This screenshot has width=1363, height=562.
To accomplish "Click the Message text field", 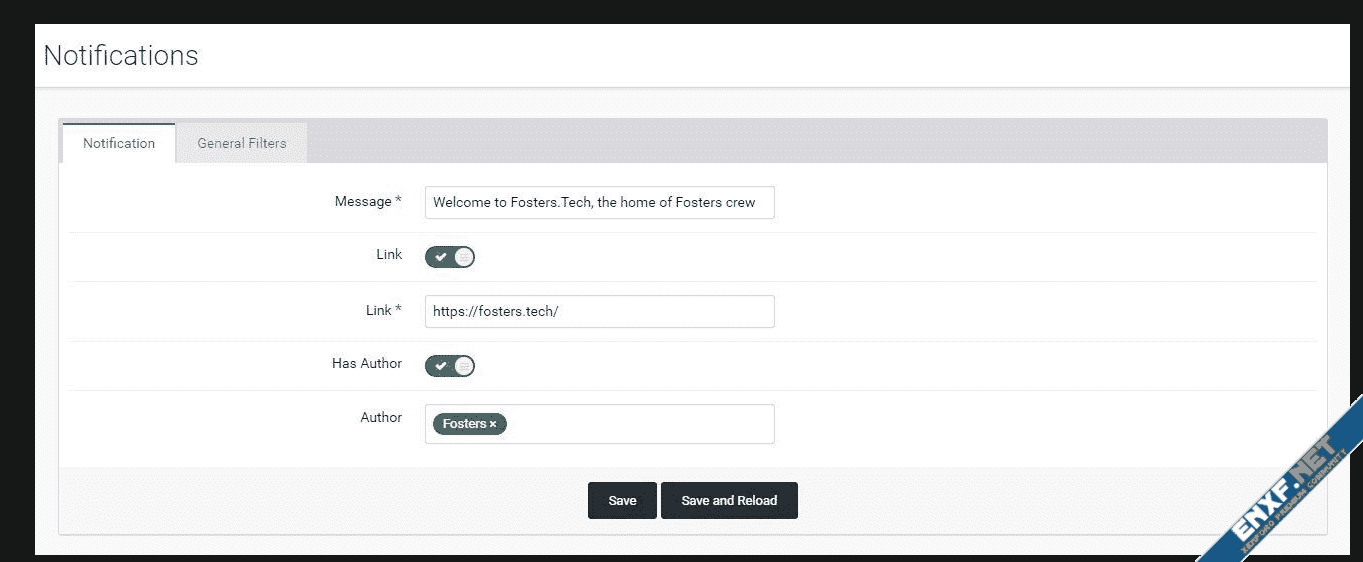I will 599,202.
